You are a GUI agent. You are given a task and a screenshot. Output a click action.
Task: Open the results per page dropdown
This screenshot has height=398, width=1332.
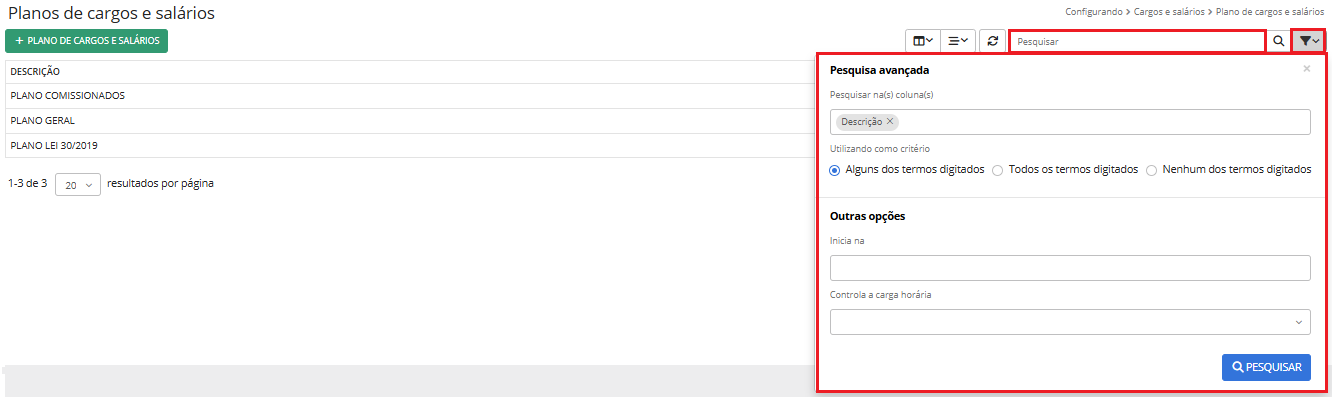click(x=78, y=185)
